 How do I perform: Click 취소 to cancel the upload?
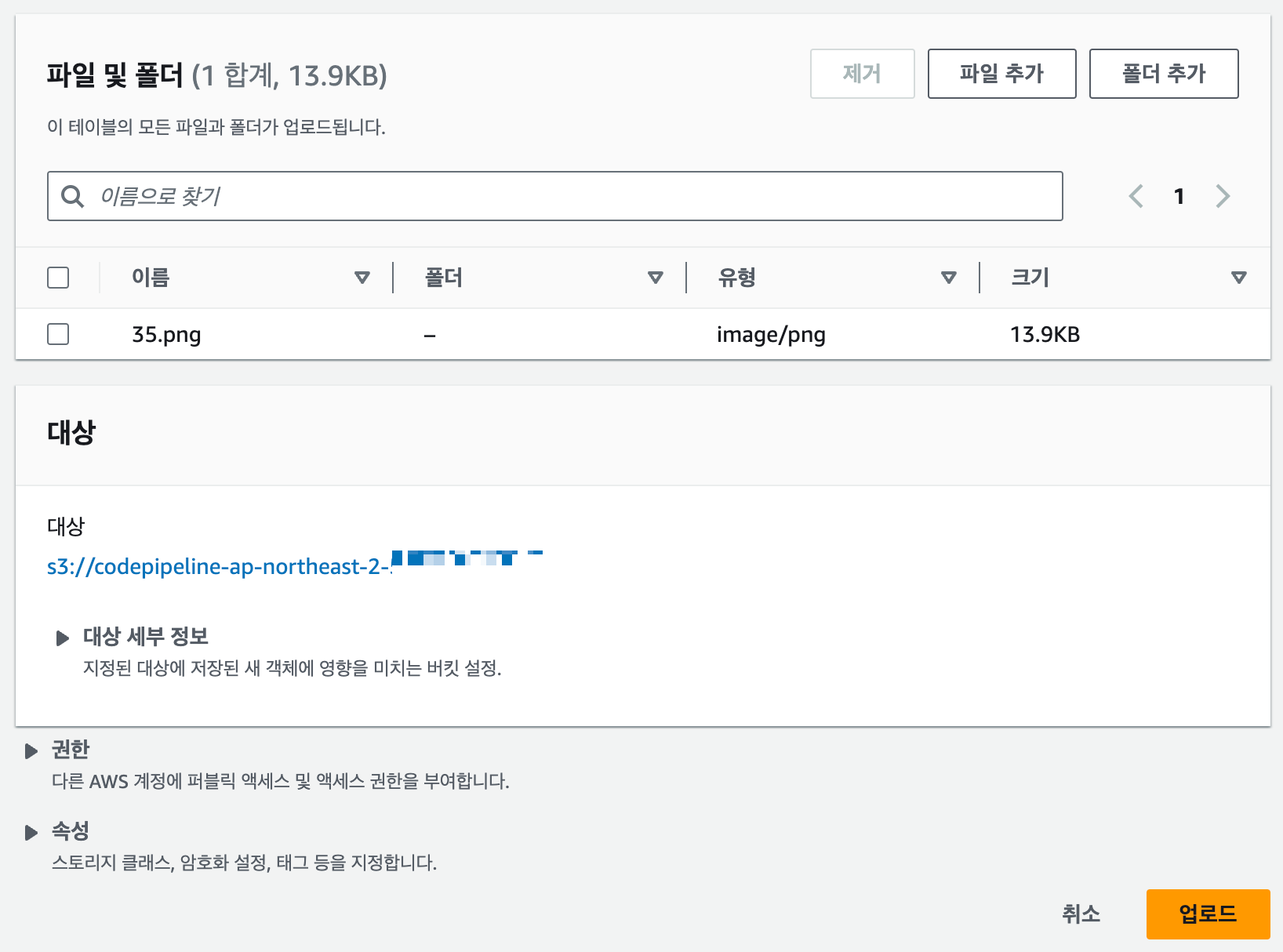pyautogui.click(x=1081, y=913)
